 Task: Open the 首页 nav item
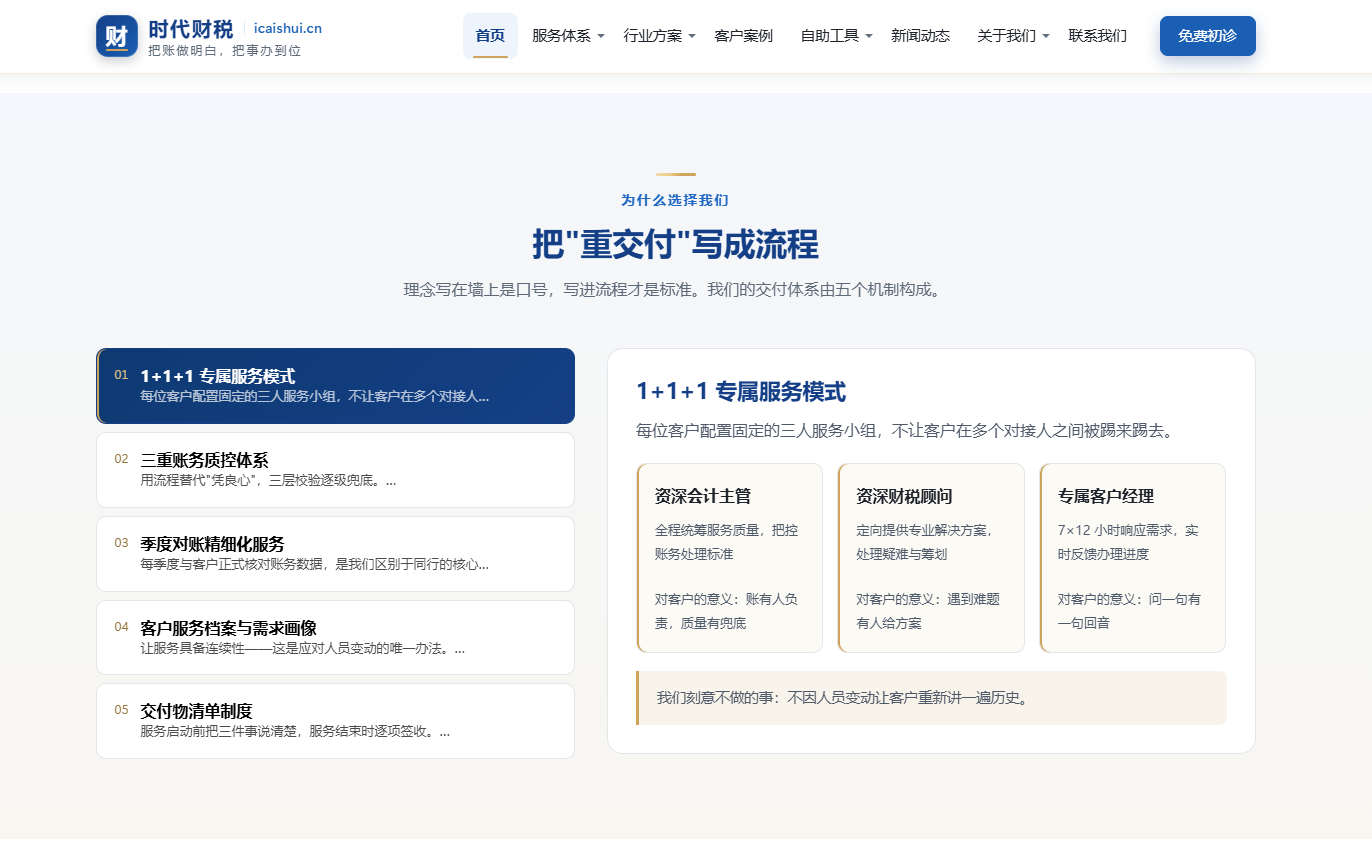click(x=490, y=36)
